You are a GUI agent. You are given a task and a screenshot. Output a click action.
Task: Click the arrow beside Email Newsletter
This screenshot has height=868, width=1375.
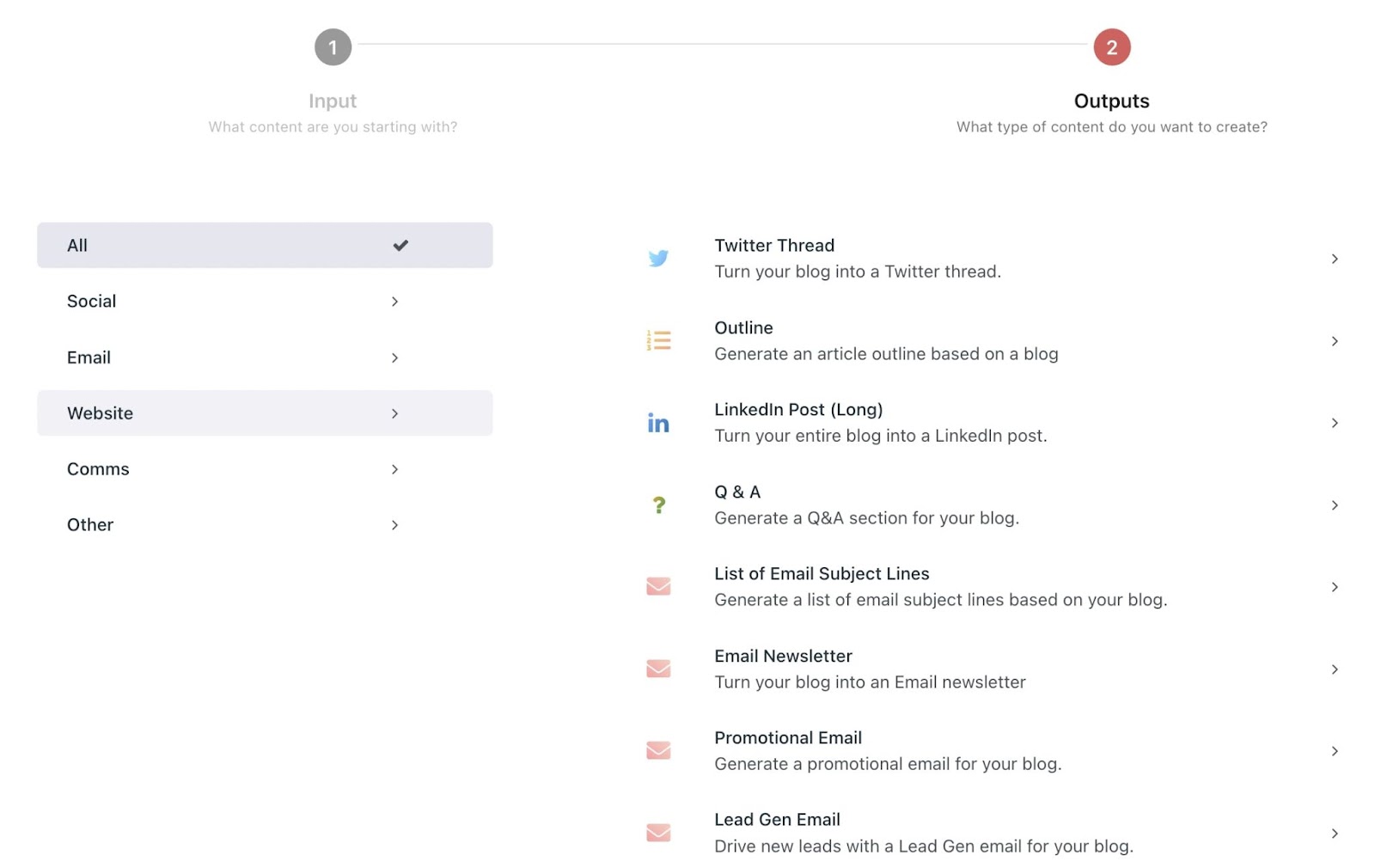[1334, 669]
